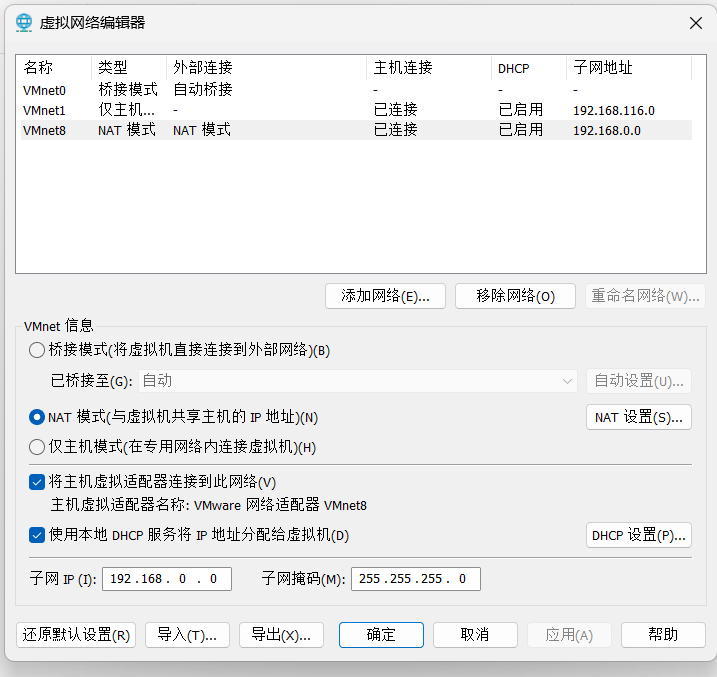Click 取消 button
Screen dimensions: 717x677
(x=475, y=634)
